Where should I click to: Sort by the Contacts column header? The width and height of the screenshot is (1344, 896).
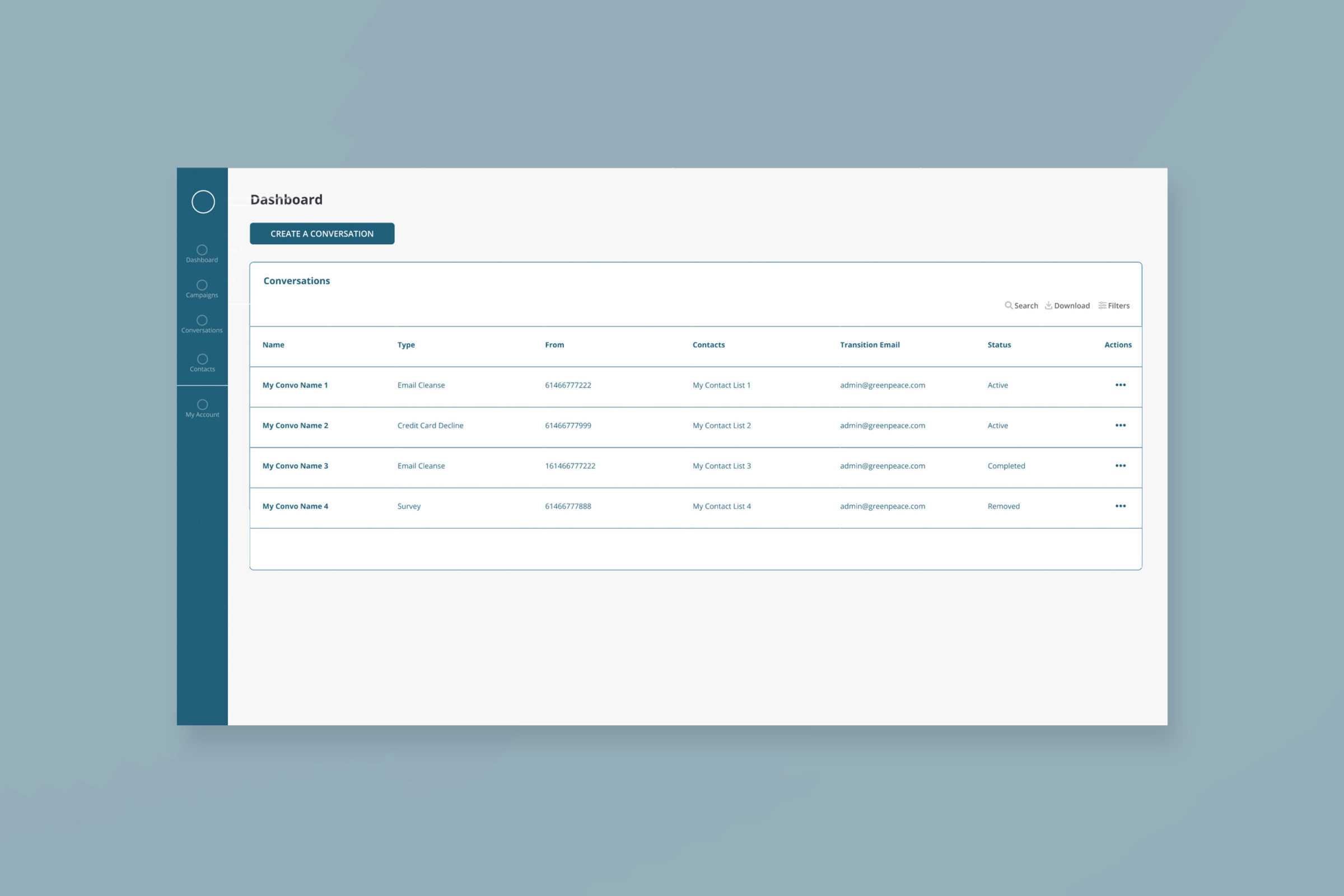tap(708, 344)
